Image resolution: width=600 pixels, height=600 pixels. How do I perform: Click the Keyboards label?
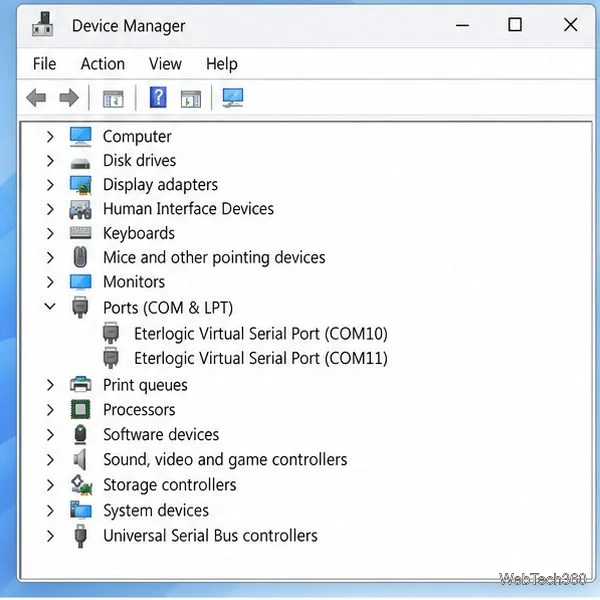(x=139, y=233)
